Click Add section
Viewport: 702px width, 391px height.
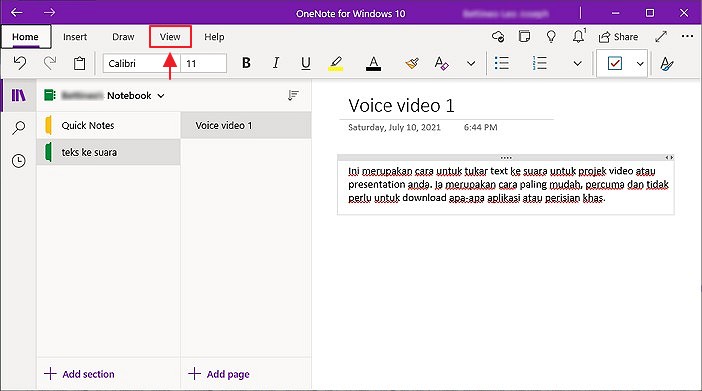[x=79, y=374]
